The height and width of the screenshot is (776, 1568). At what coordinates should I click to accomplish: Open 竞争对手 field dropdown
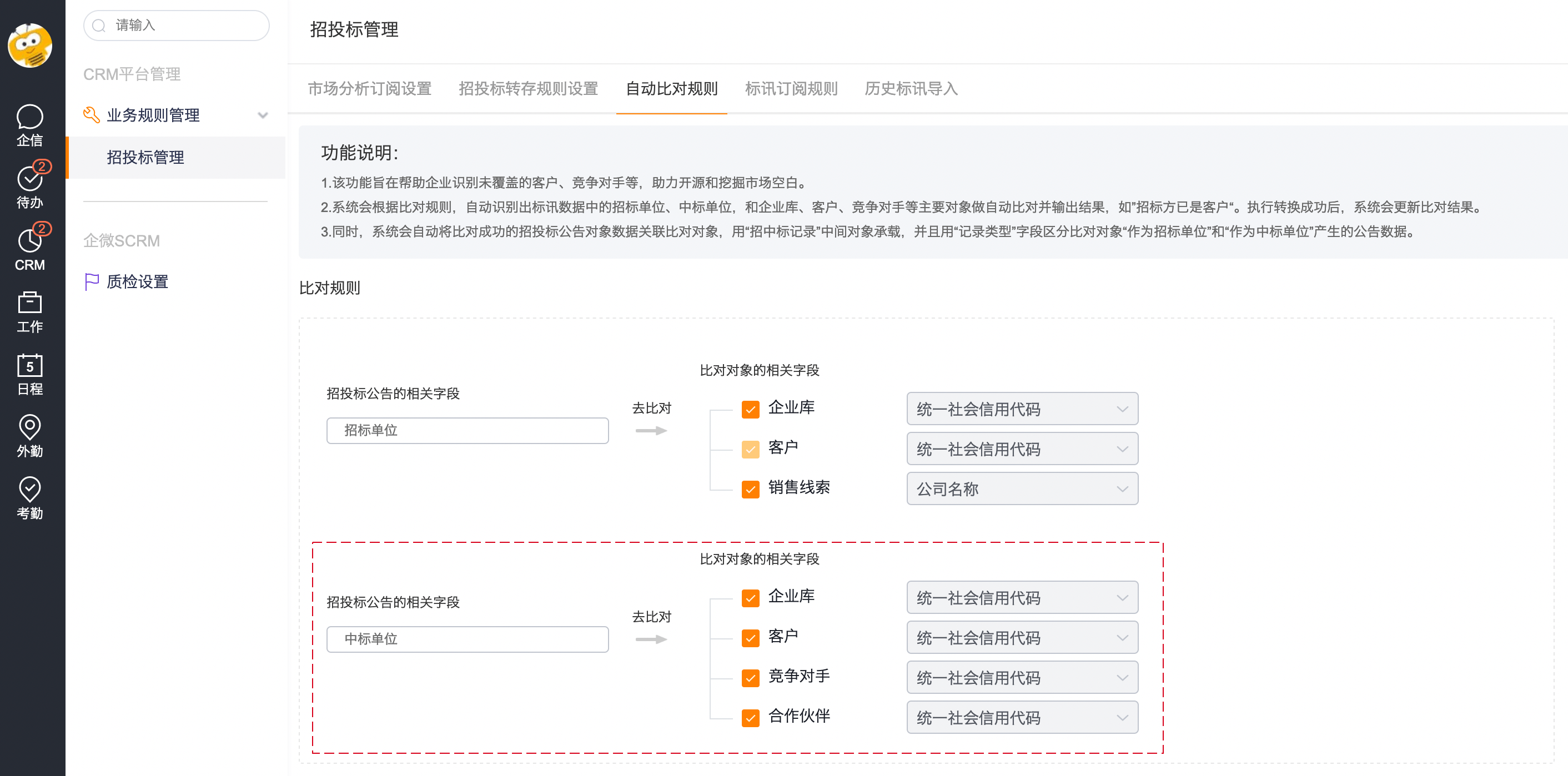click(x=1022, y=677)
